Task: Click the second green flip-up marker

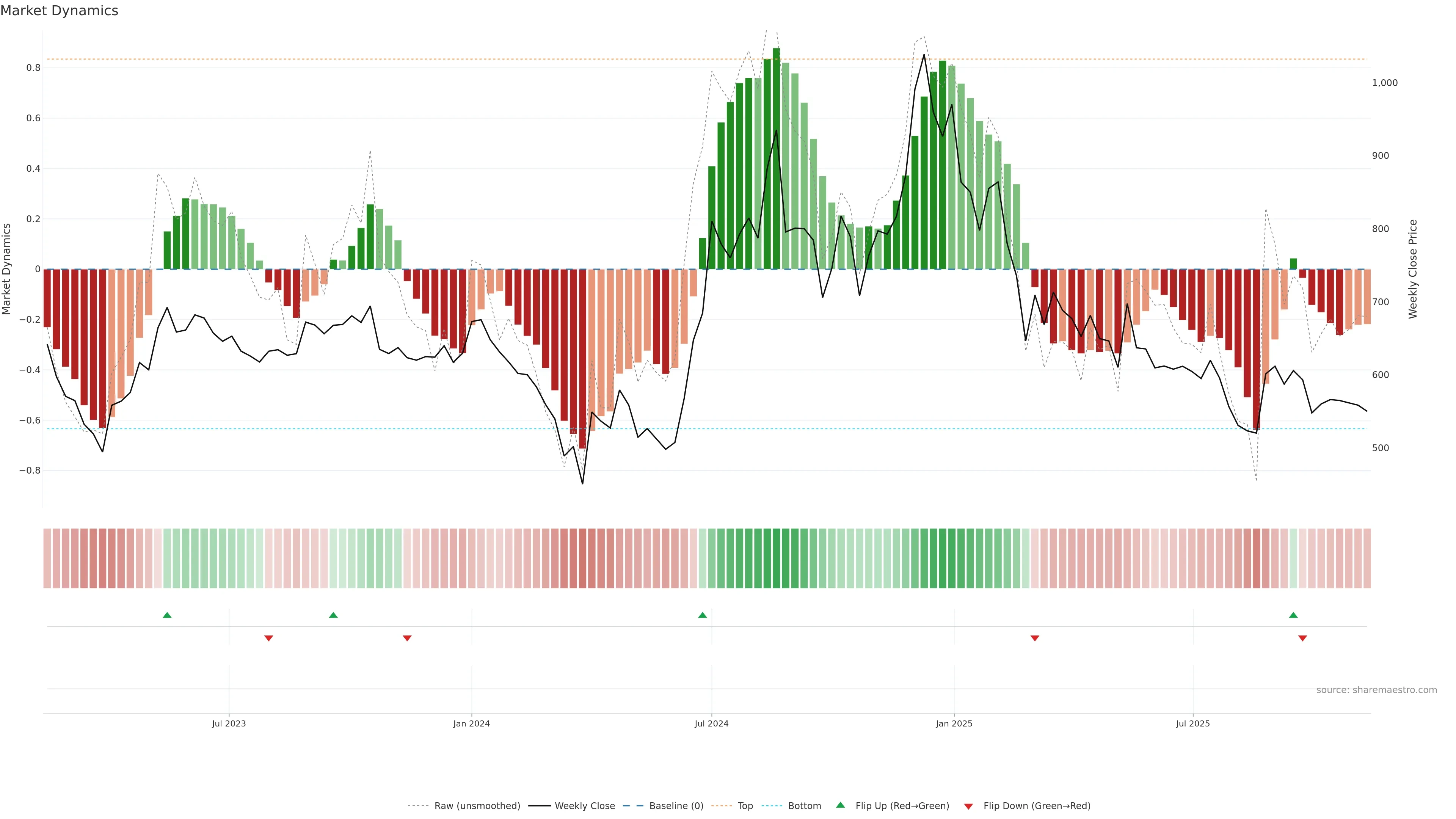Action: 334,615
